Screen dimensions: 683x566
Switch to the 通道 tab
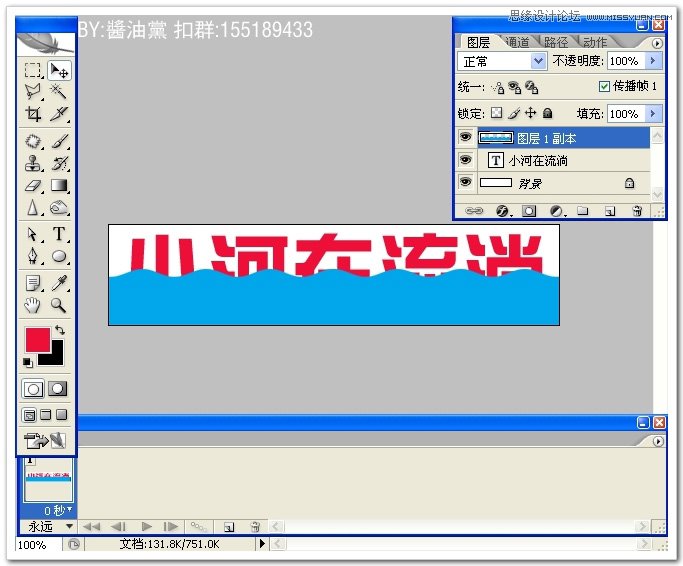pyautogui.click(x=517, y=42)
